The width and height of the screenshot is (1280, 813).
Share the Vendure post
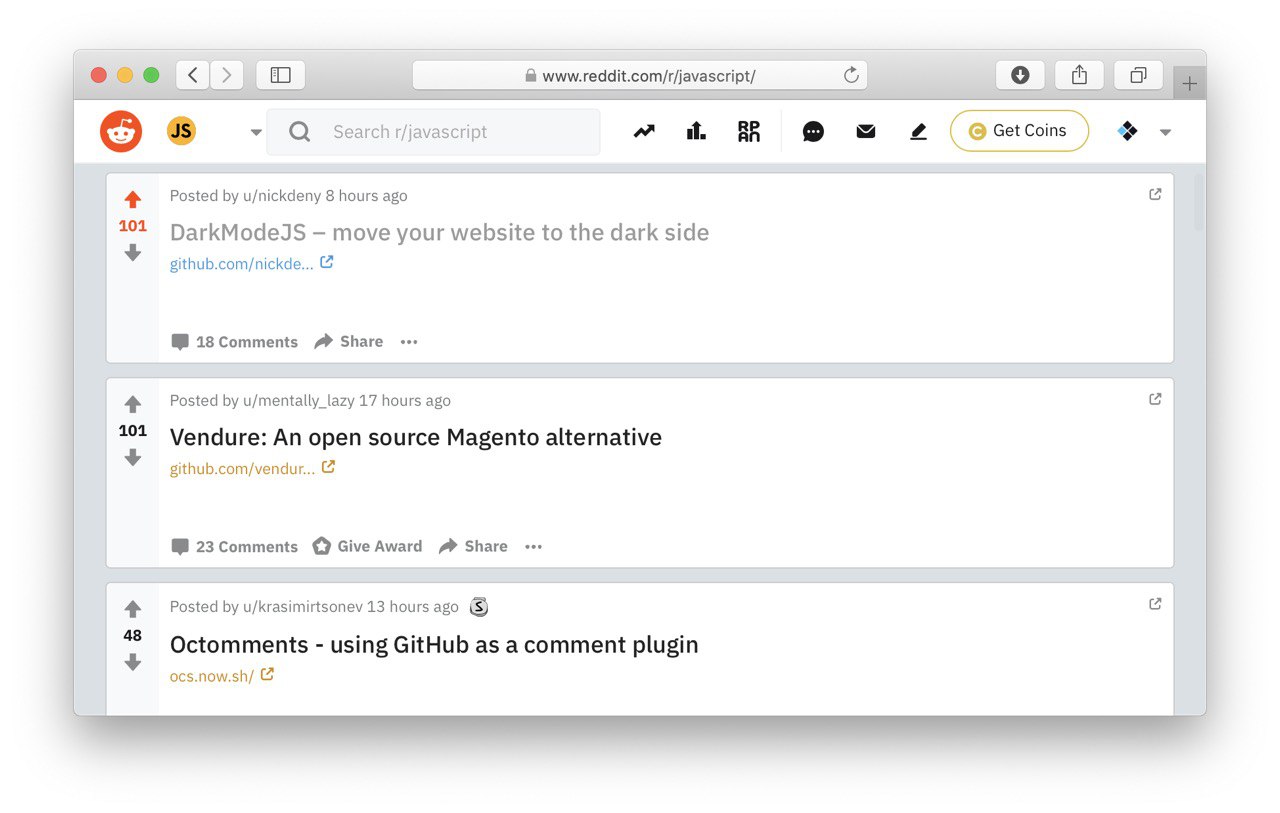473,547
